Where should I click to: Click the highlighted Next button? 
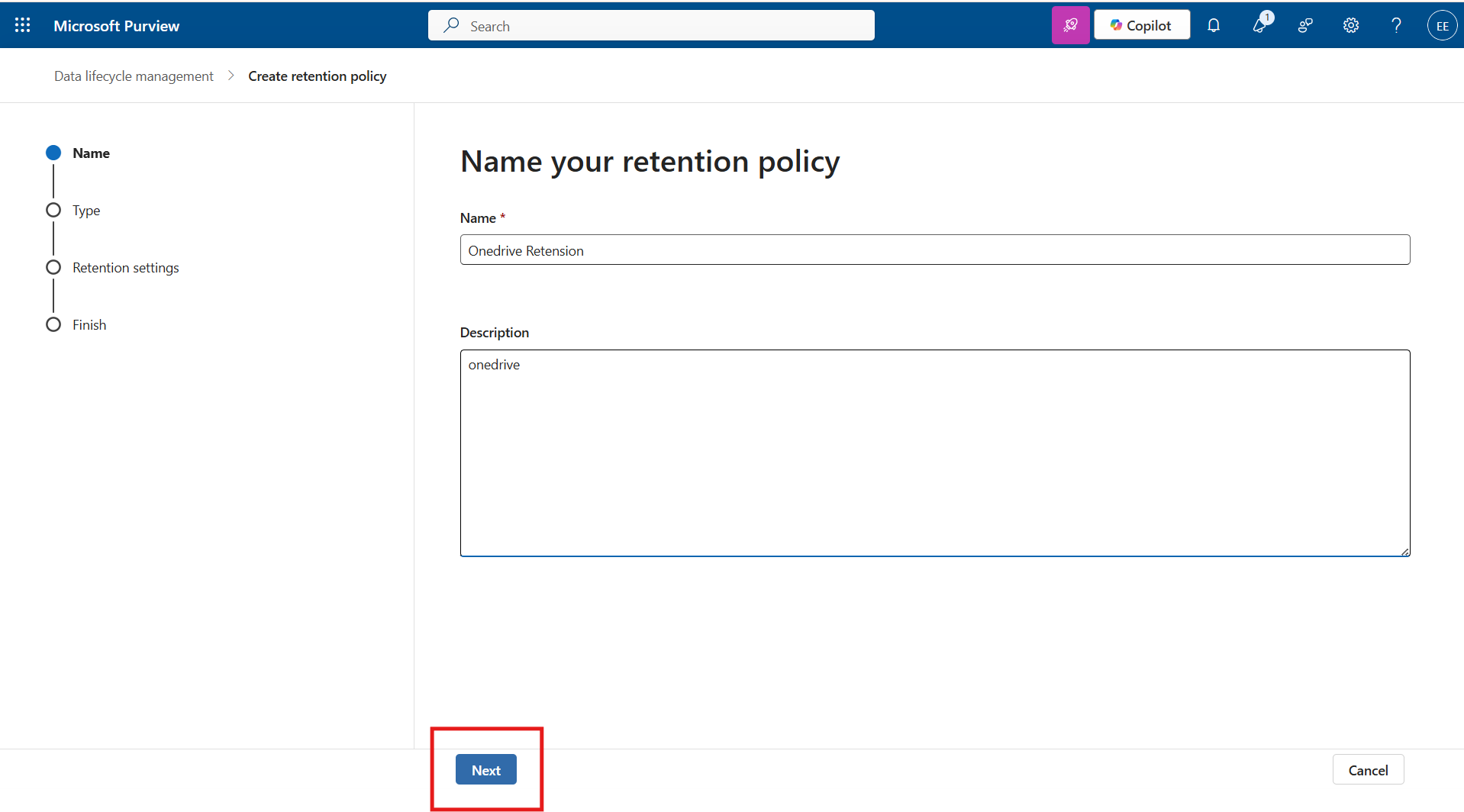485,769
